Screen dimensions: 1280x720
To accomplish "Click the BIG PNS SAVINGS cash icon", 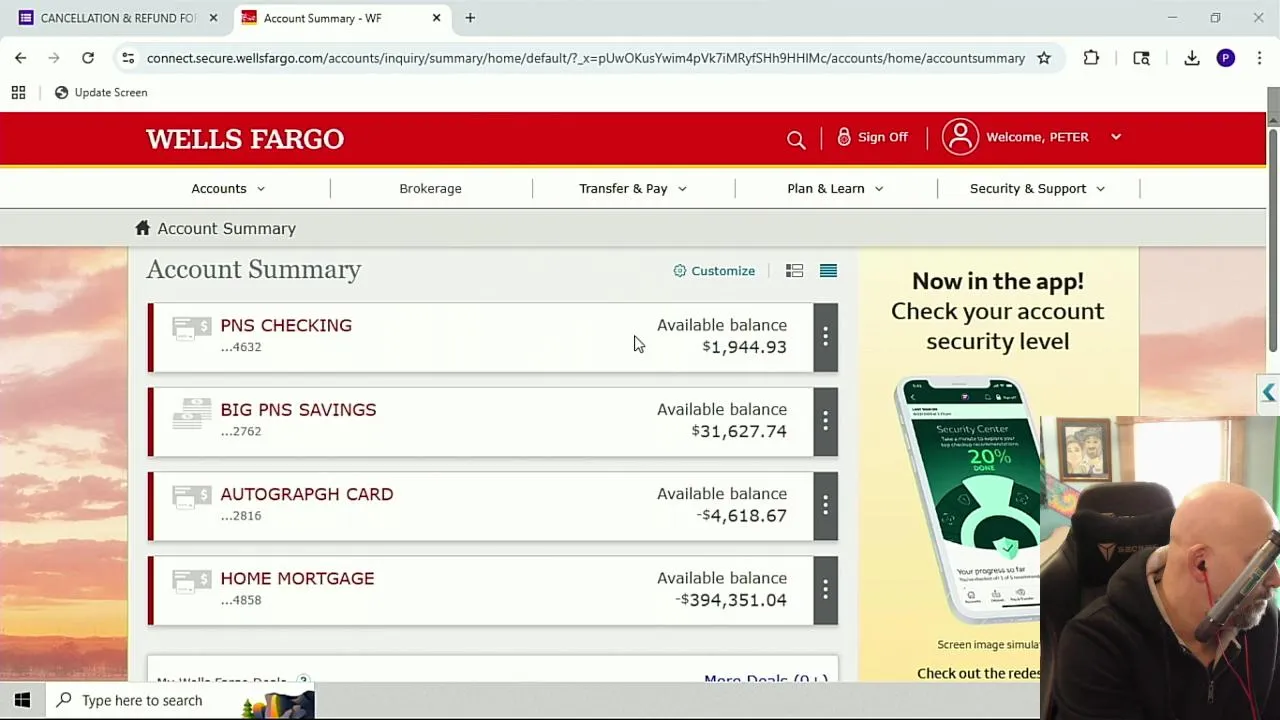I will pos(191,413).
